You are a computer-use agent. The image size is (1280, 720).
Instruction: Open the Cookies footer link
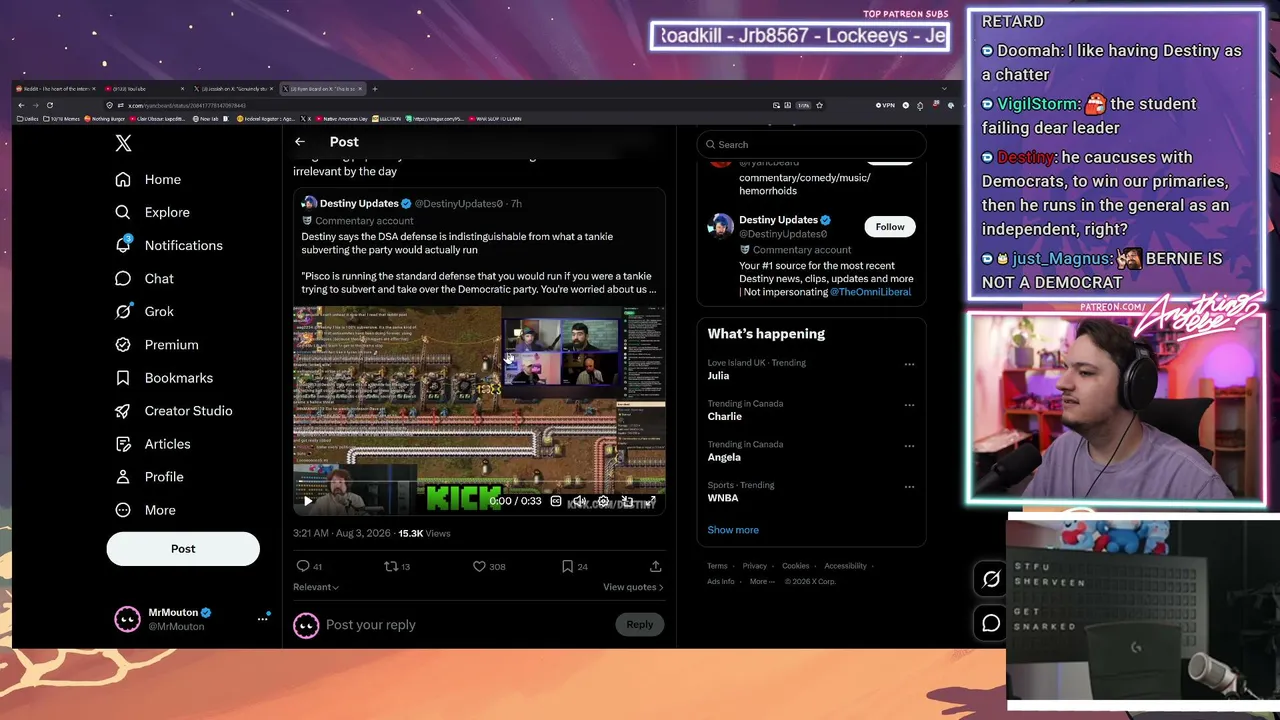pos(796,566)
